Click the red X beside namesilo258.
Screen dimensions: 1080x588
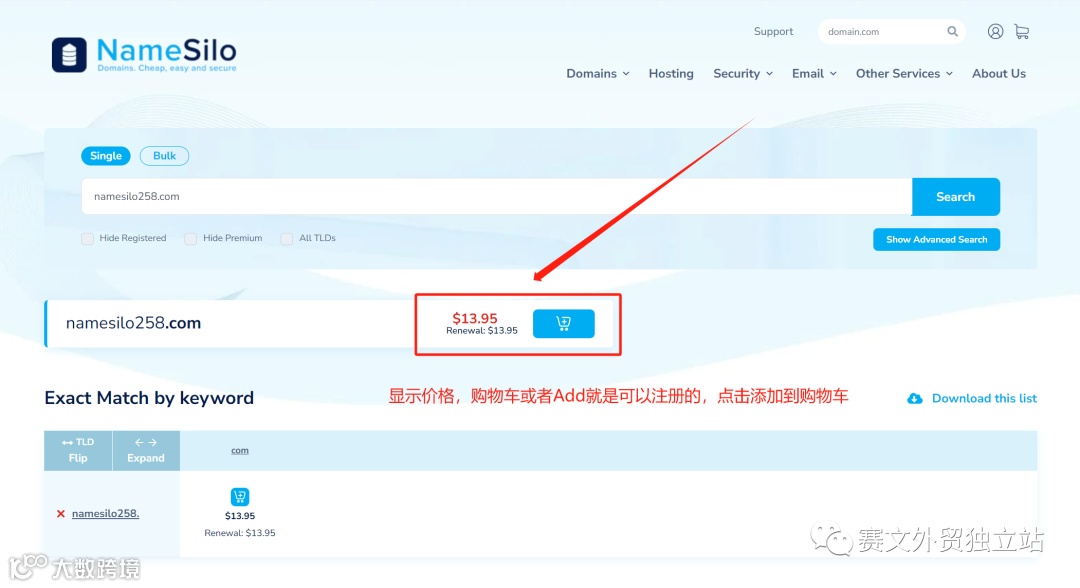pyautogui.click(x=61, y=514)
